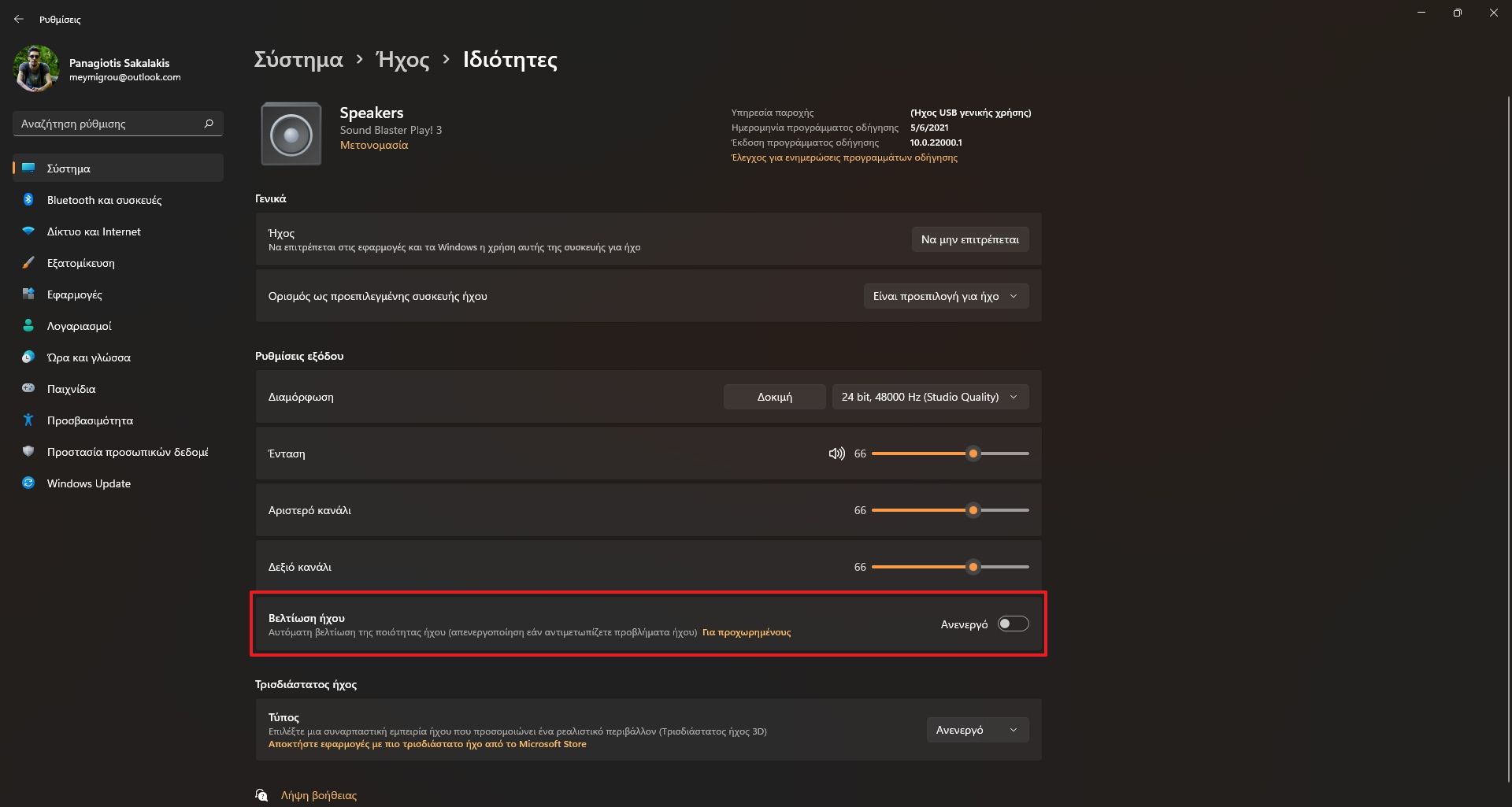
Task: Click the Bluetooth και συσκευές icon
Action: (28, 200)
